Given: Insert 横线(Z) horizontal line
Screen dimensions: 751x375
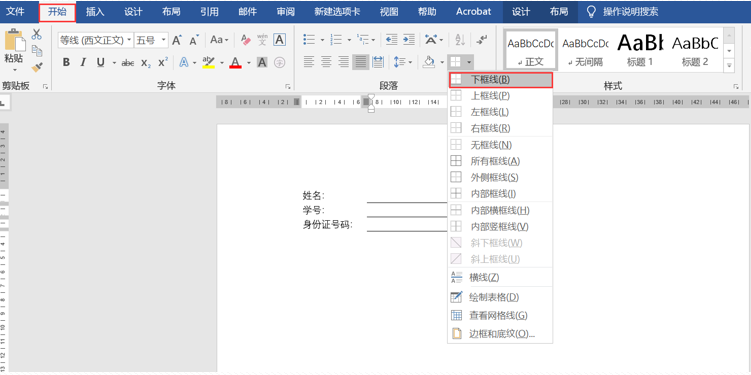Looking at the screenshot, I should (500, 277).
